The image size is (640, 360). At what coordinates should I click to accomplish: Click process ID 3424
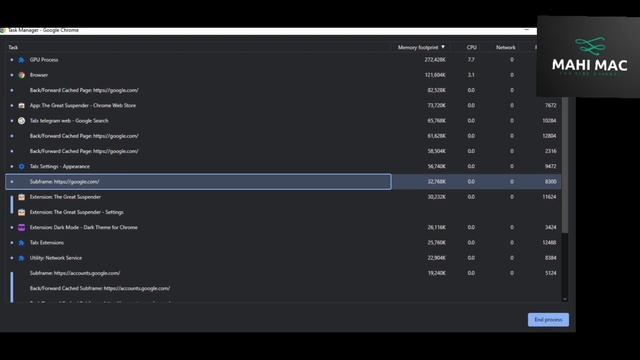click(551, 227)
